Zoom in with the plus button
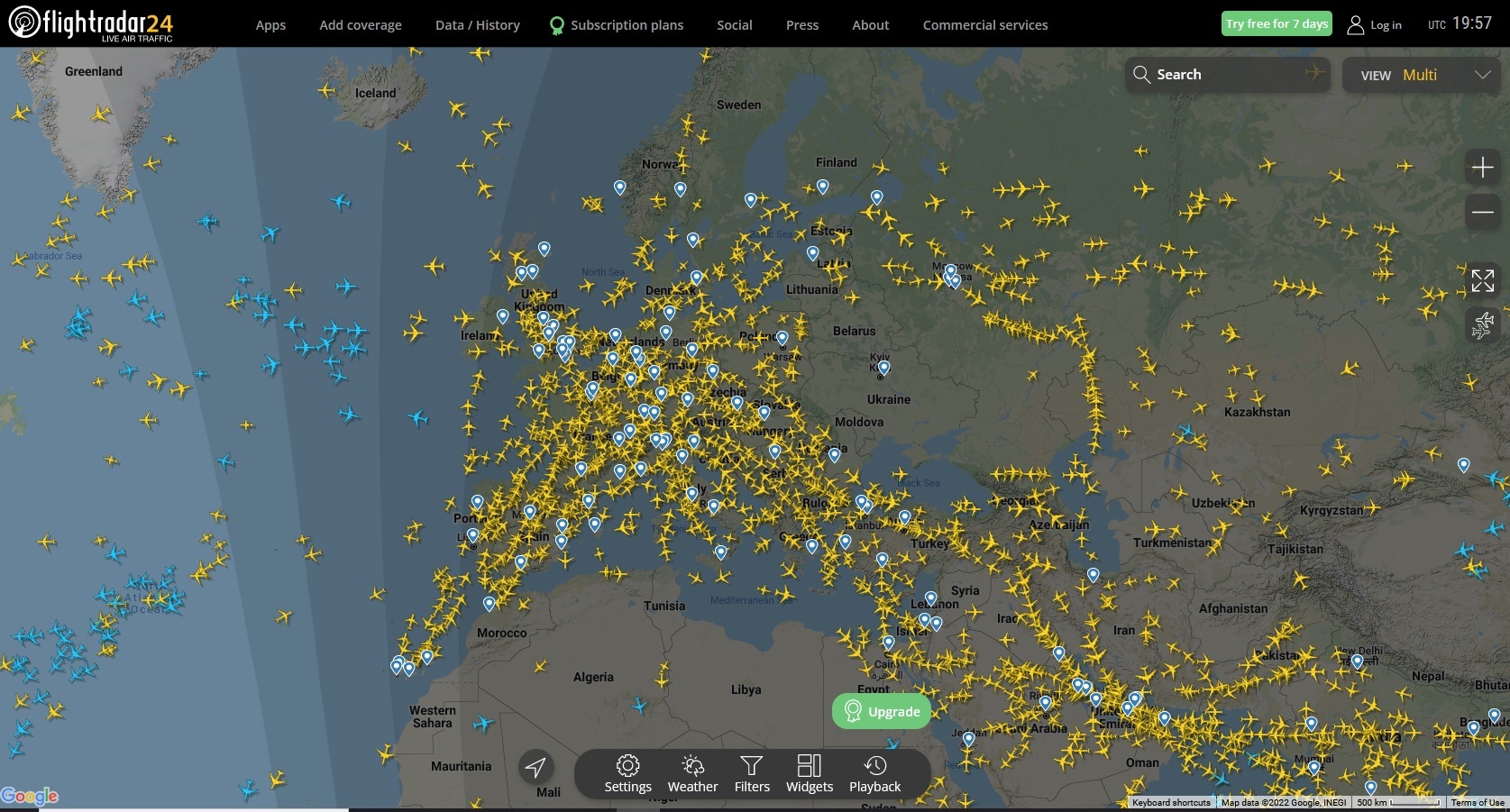The image size is (1510, 812). 1482,167
